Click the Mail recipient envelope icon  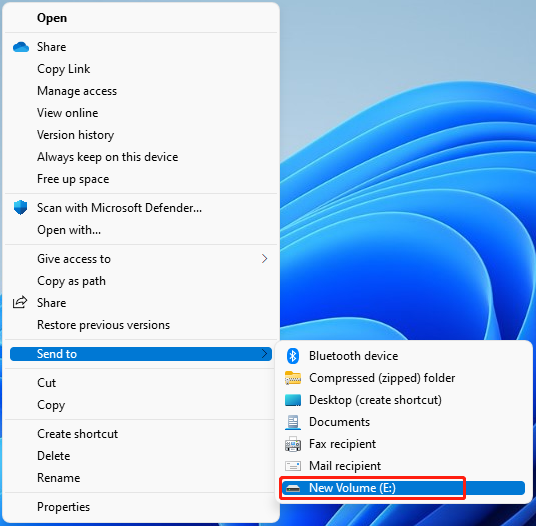[293, 466]
